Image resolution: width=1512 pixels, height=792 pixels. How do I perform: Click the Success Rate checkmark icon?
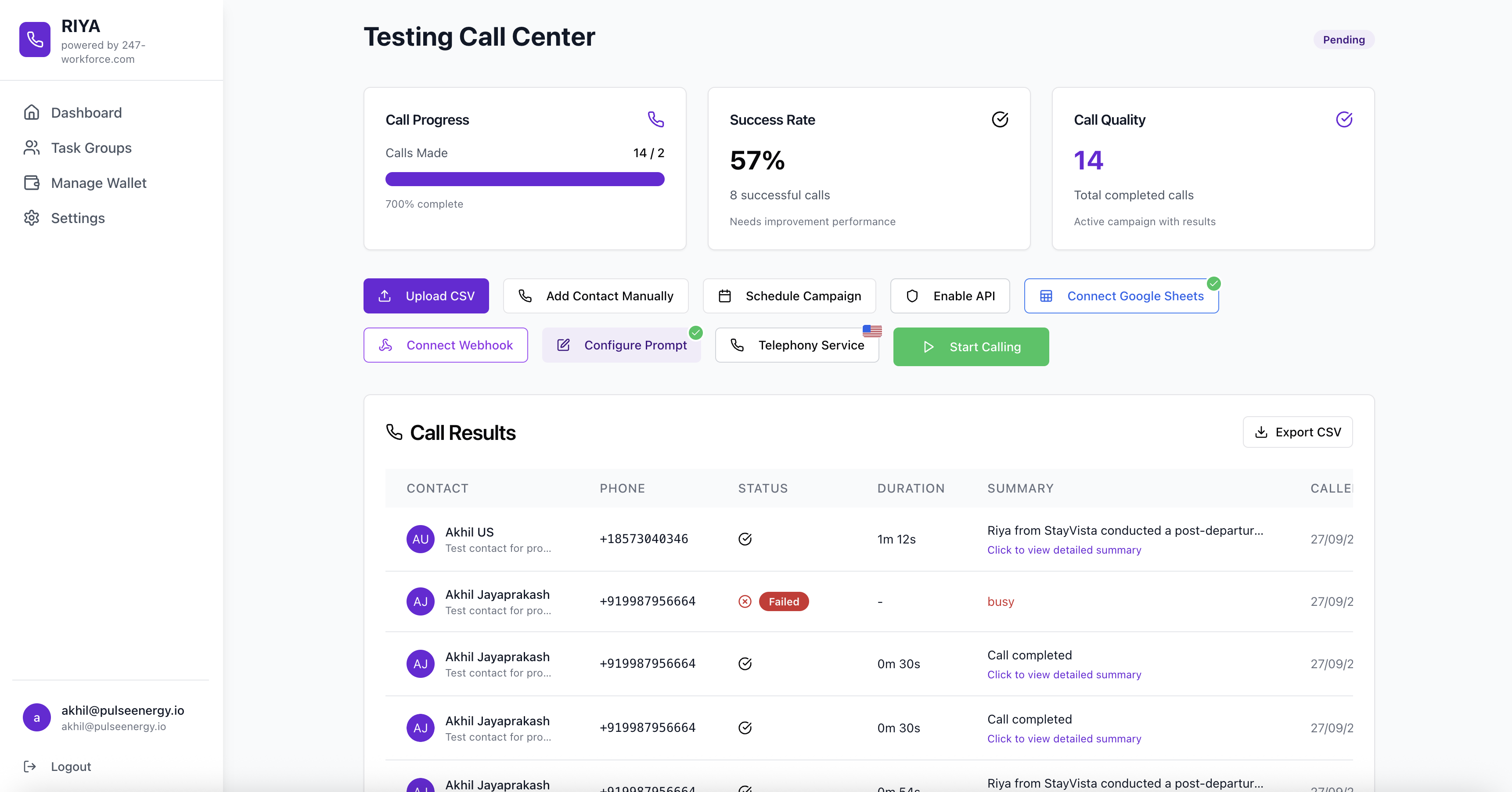[x=1000, y=119]
